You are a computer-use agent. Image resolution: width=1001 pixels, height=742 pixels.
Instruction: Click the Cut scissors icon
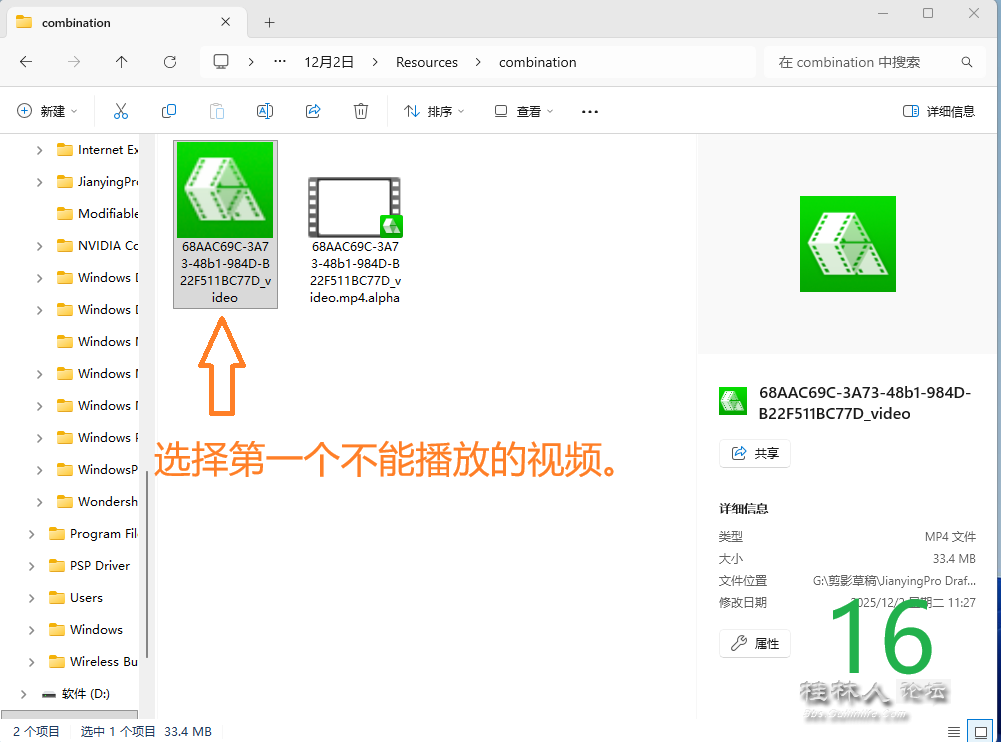pos(121,111)
